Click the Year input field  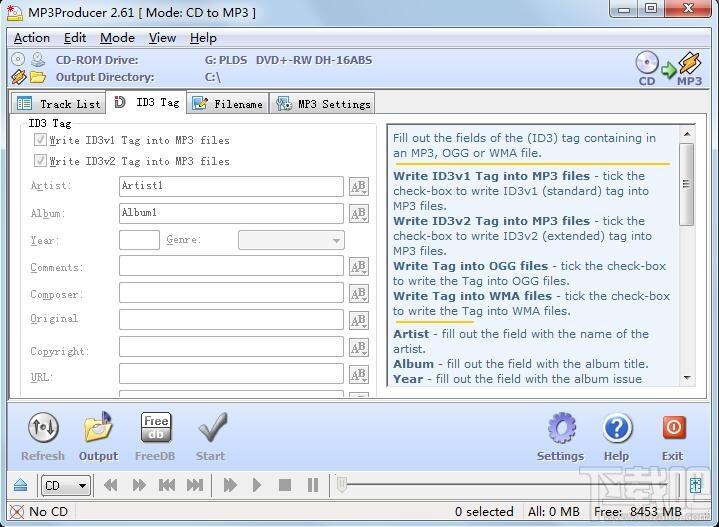pyautogui.click(x=139, y=240)
